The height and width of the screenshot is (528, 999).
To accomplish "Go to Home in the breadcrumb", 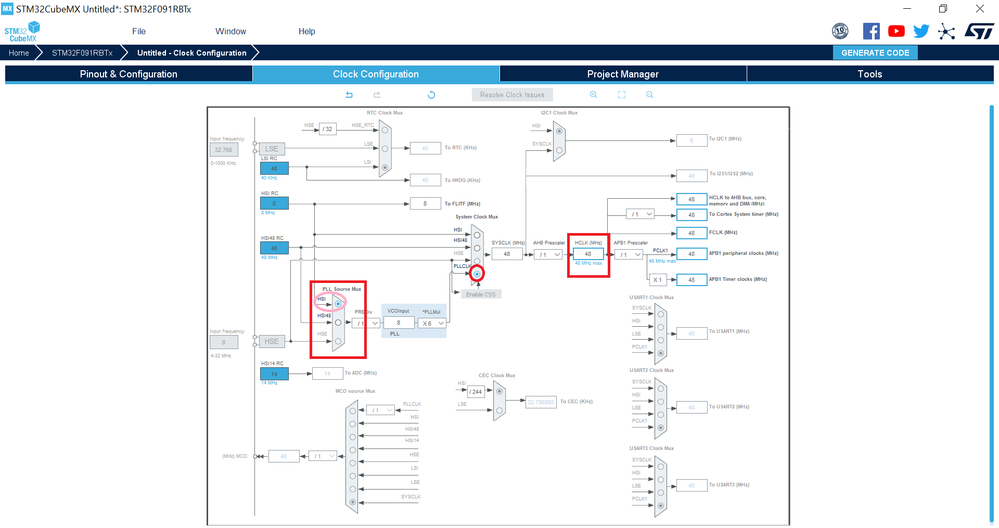I will point(18,53).
